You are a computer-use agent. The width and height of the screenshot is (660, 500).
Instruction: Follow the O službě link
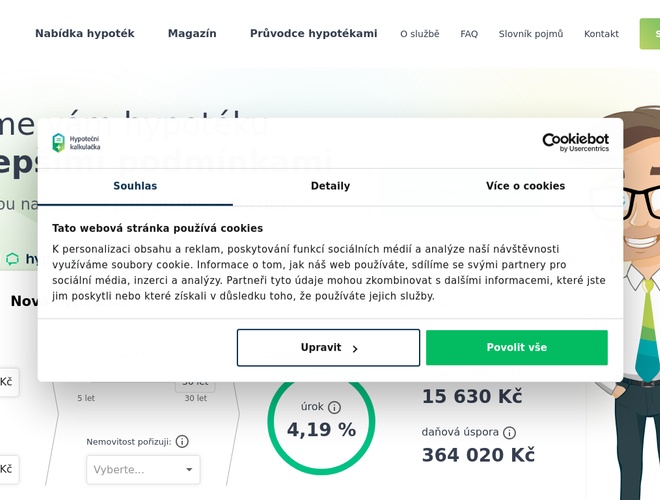(420, 34)
